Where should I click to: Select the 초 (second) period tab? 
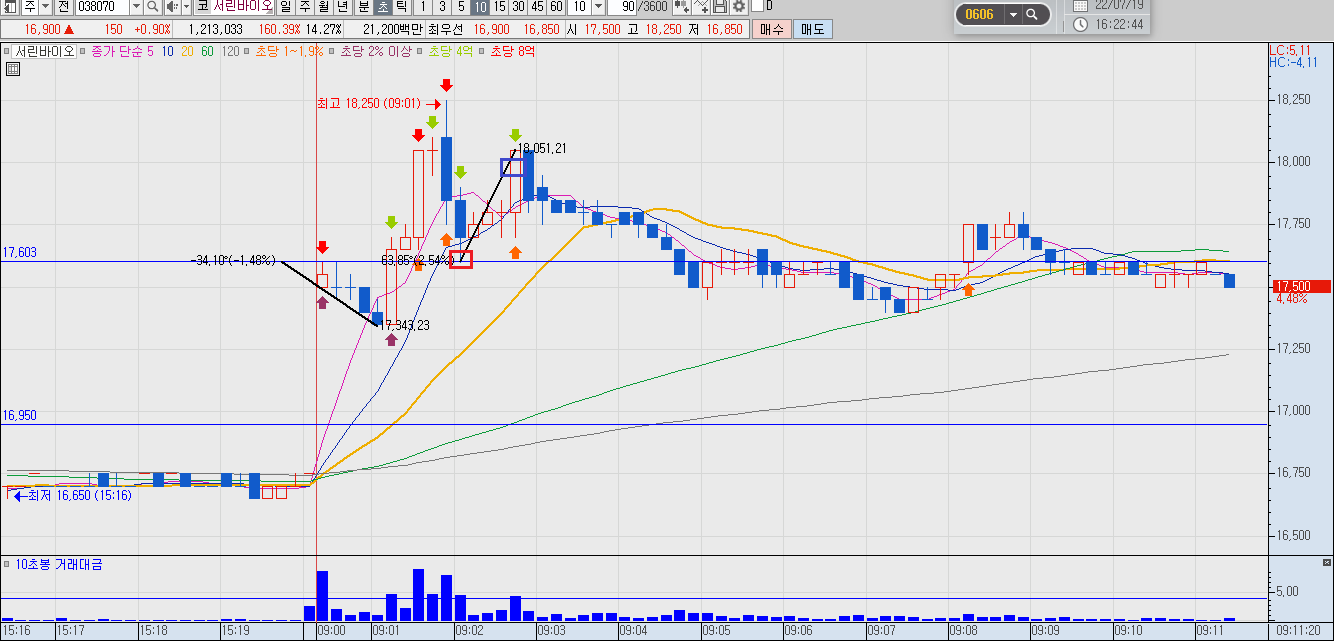[382, 7]
